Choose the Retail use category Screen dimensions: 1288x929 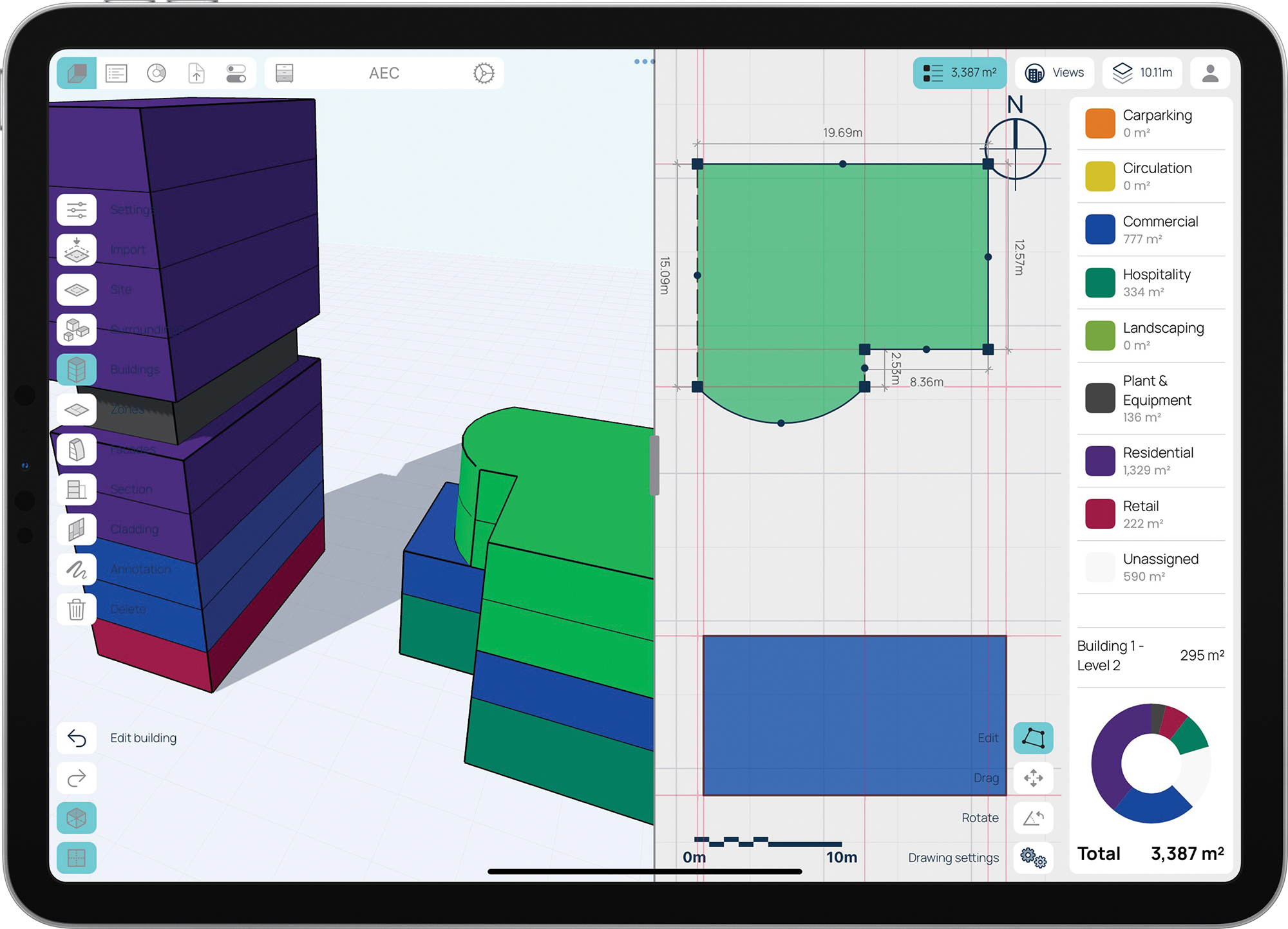tap(1151, 514)
